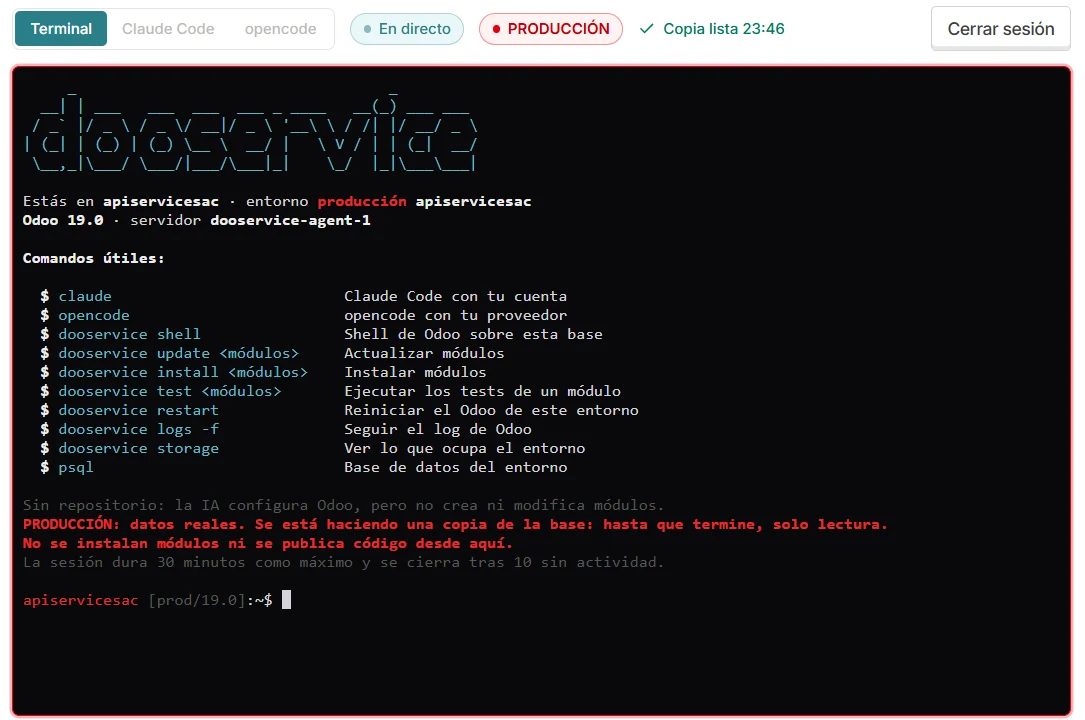This screenshot has height=720, width=1085.
Task: Click the Cerrar sesión button
Action: (1001, 28)
